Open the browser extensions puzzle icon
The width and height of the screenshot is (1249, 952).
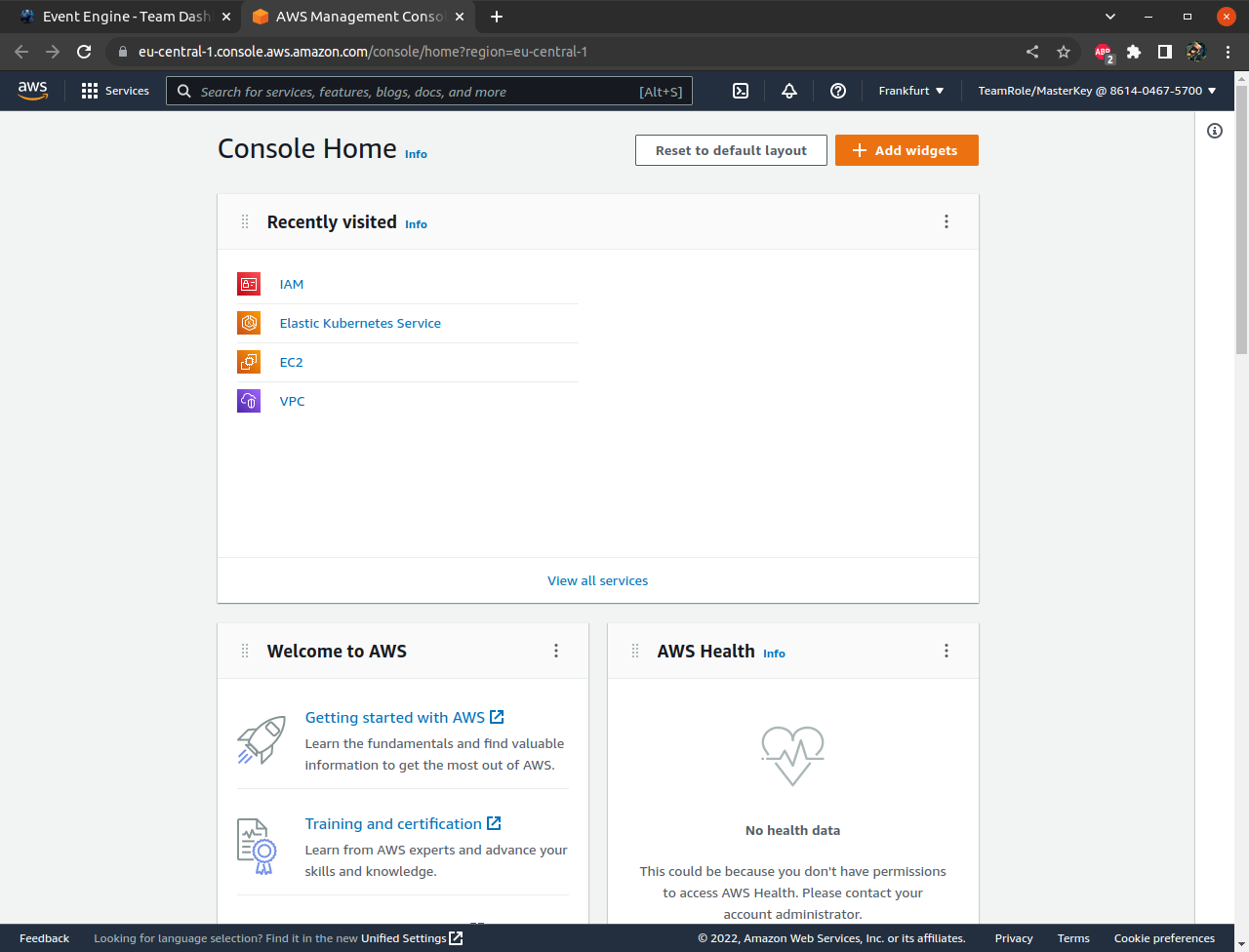tap(1134, 52)
